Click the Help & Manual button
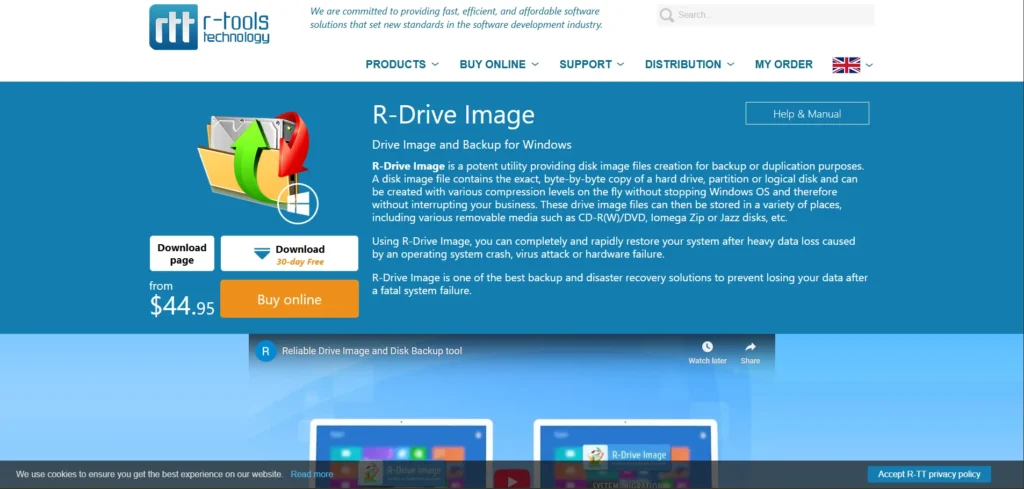This screenshot has width=1024, height=489. [x=807, y=114]
